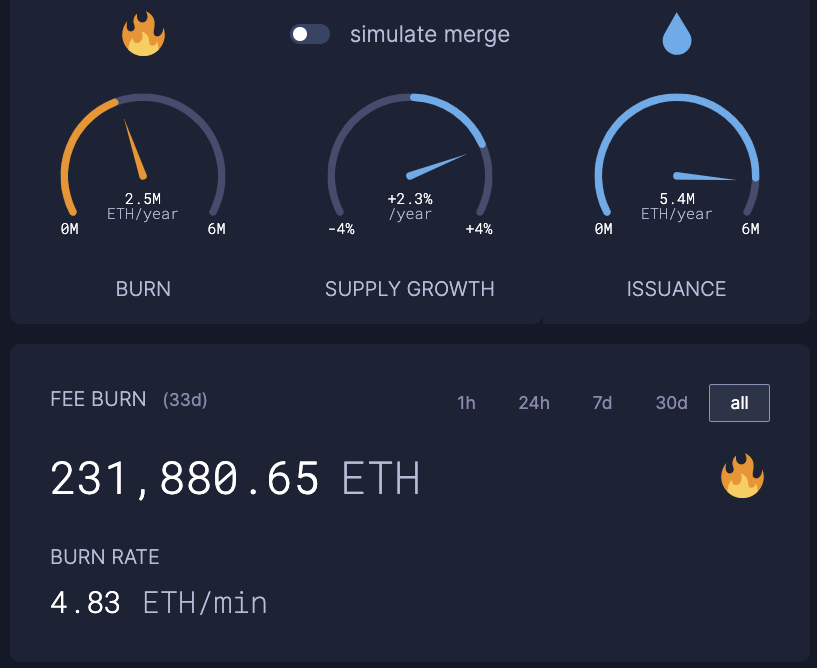Select the all time frame button
The height and width of the screenshot is (668, 817).
(x=739, y=403)
